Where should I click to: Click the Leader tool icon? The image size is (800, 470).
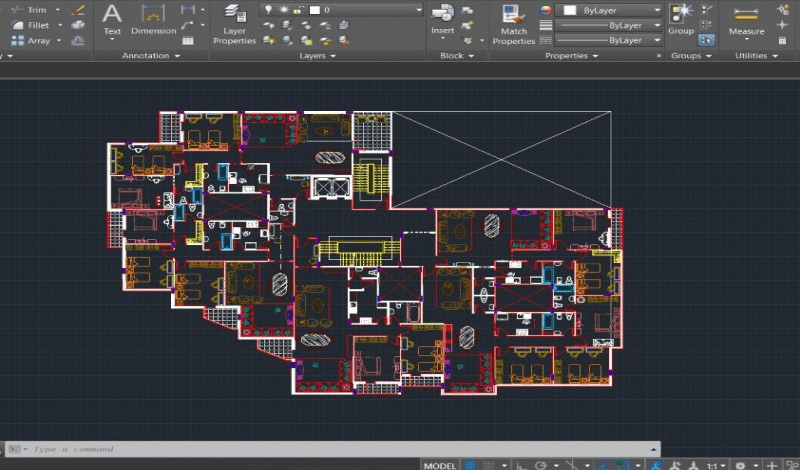pyautogui.click(x=188, y=25)
